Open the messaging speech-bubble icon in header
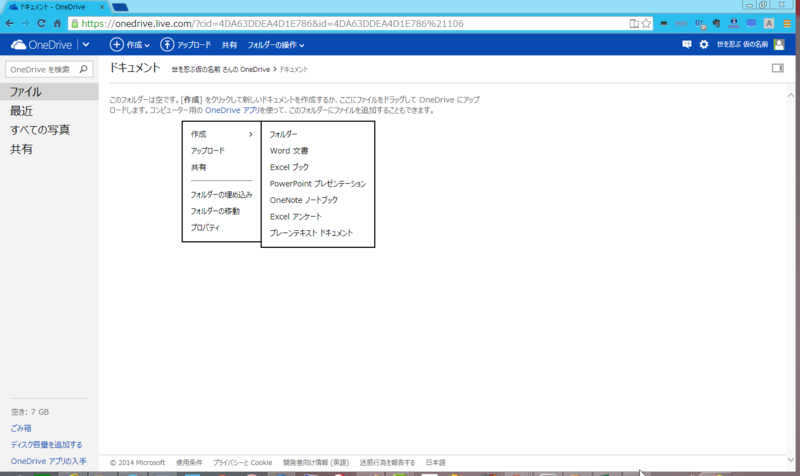This screenshot has width=800, height=476. tap(687, 44)
